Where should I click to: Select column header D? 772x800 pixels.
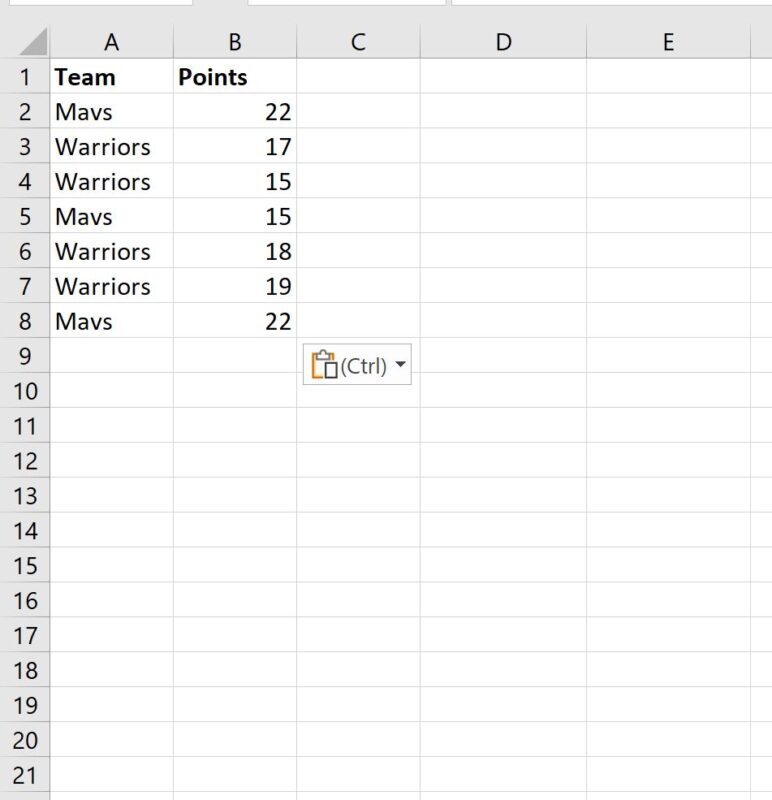pyautogui.click(x=504, y=42)
